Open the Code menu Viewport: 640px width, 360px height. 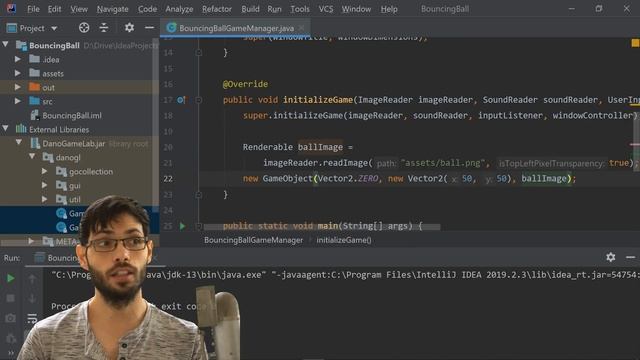point(147,9)
